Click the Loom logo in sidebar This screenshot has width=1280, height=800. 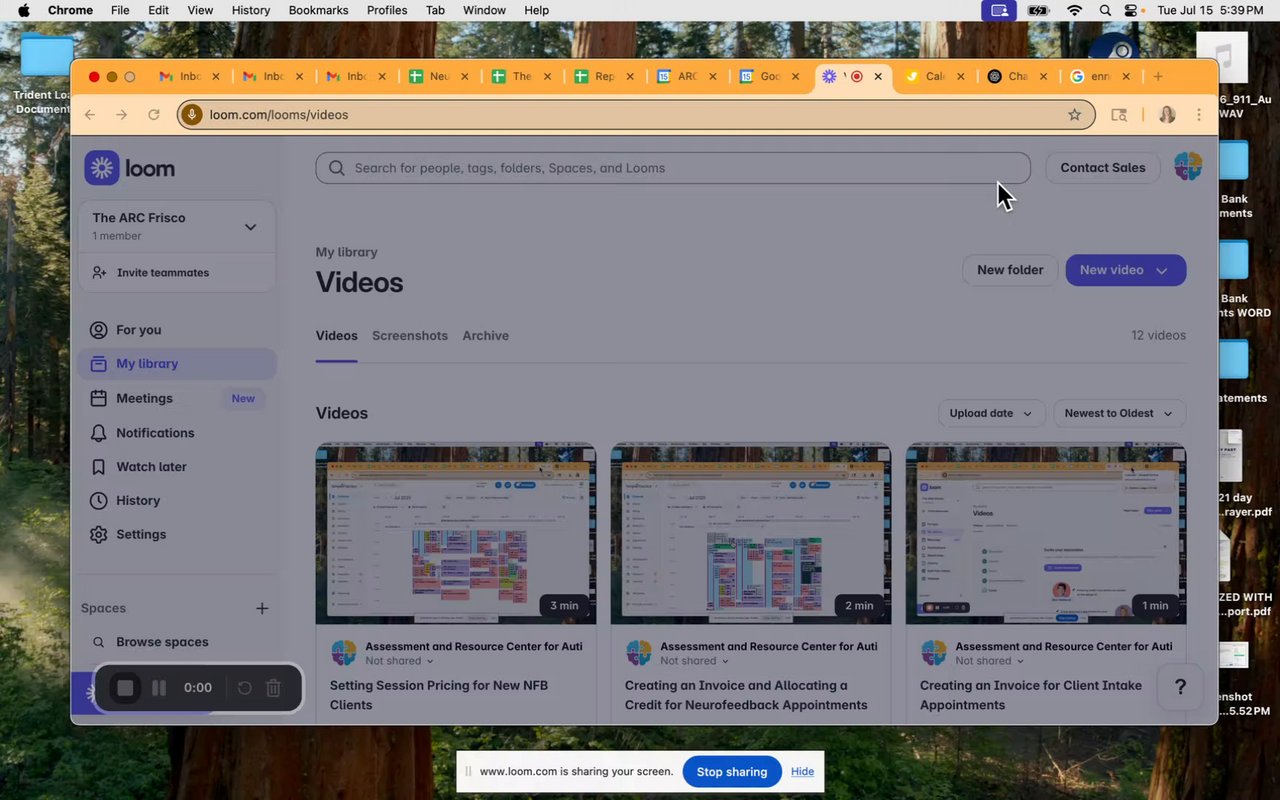click(130, 169)
